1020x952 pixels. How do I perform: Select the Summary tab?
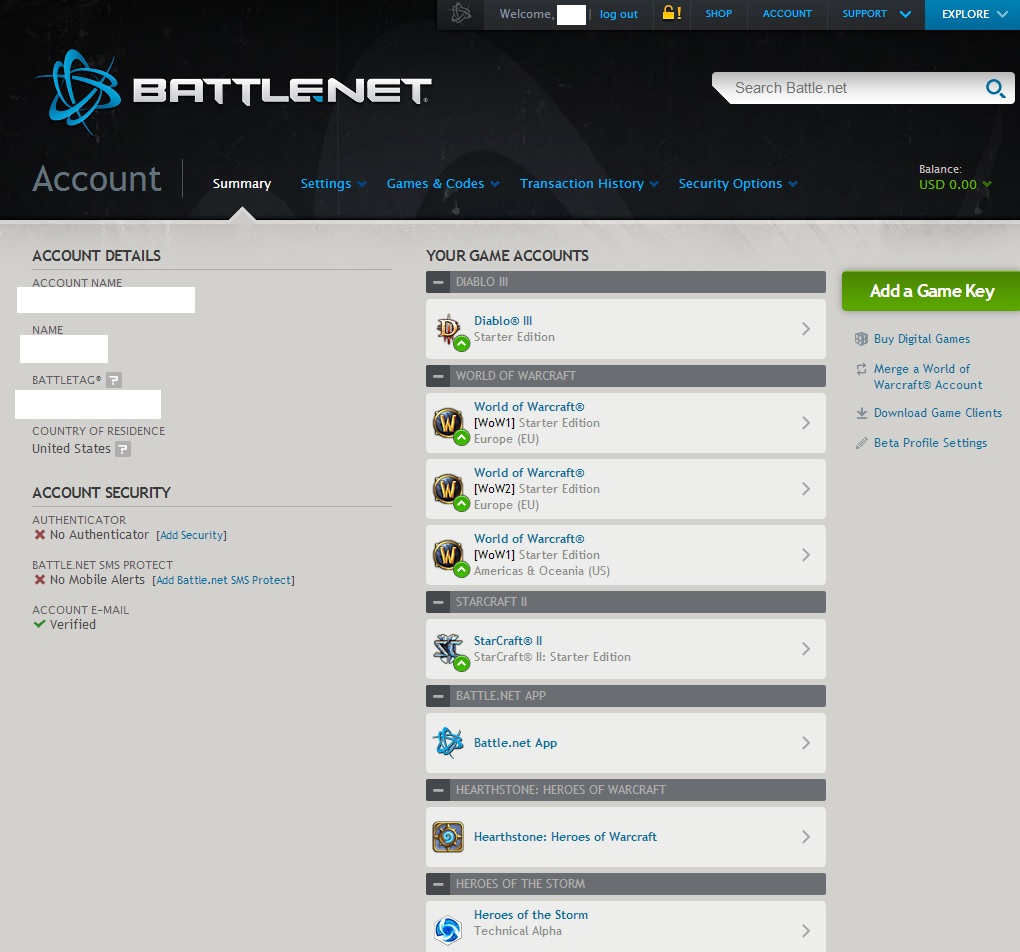pyautogui.click(x=242, y=184)
